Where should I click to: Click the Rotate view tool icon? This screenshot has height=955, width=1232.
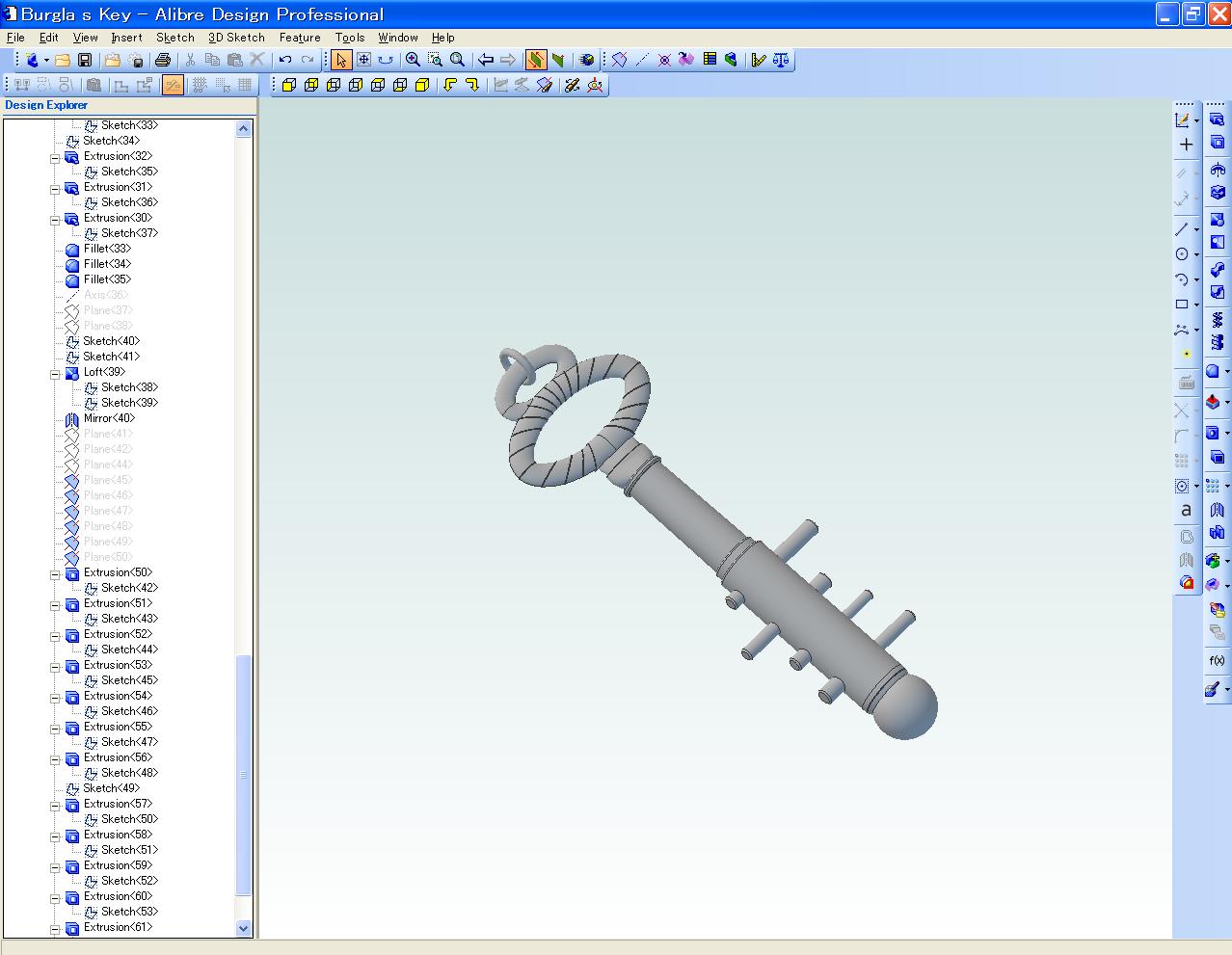click(x=386, y=60)
